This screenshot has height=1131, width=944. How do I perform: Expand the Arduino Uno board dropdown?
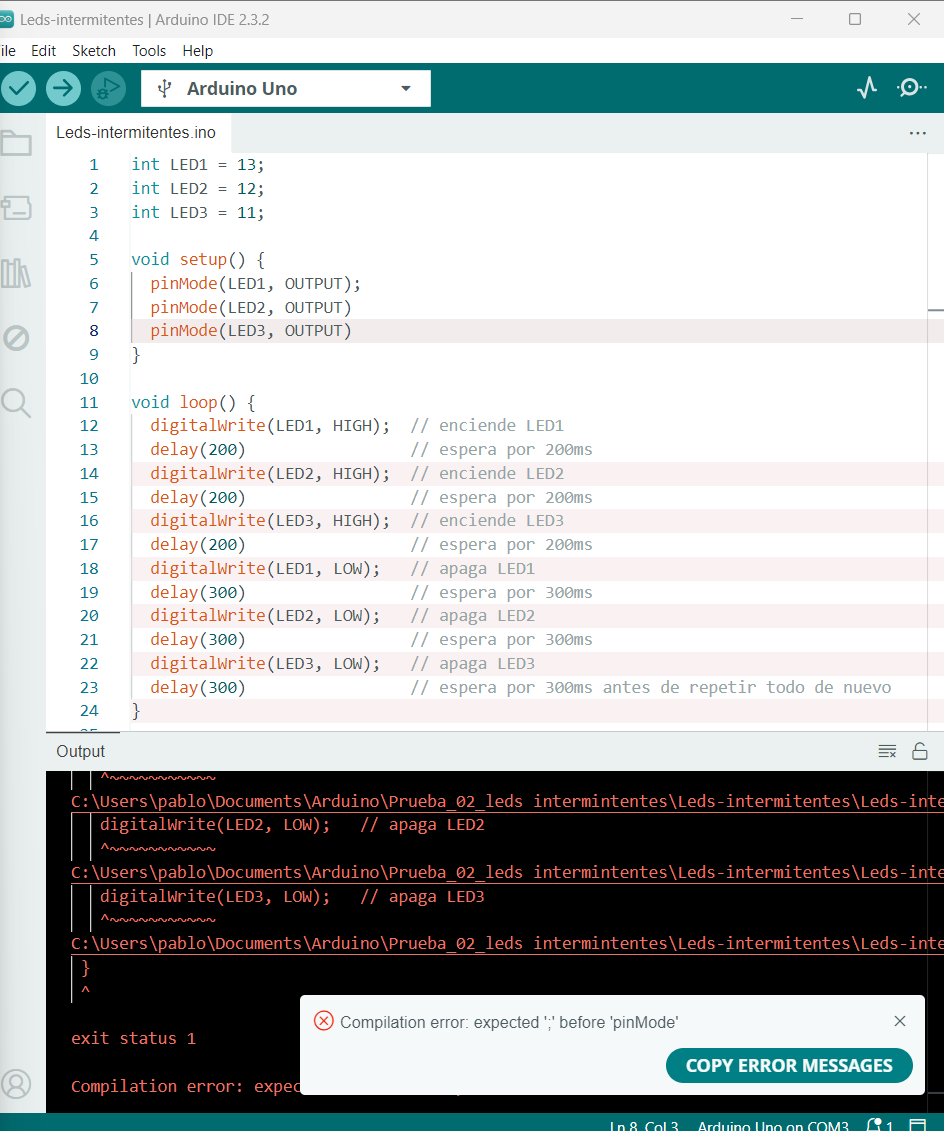click(x=406, y=89)
